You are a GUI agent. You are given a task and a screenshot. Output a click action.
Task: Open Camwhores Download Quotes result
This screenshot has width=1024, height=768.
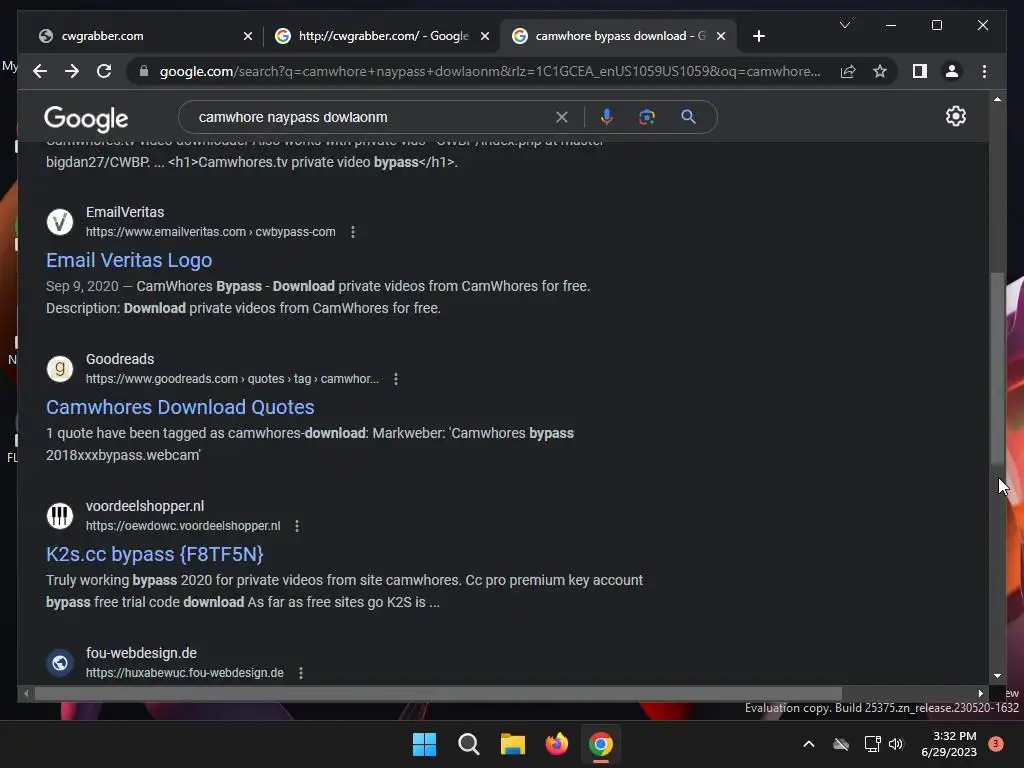[180, 407]
